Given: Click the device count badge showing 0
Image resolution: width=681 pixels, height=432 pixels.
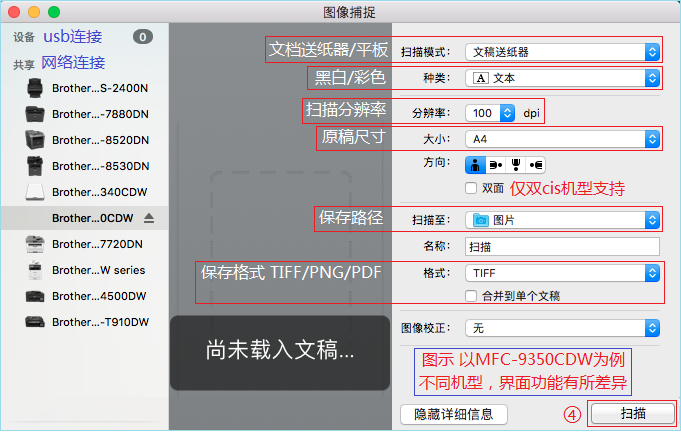Looking at the screenshot, I should click(x=142, y=37).
